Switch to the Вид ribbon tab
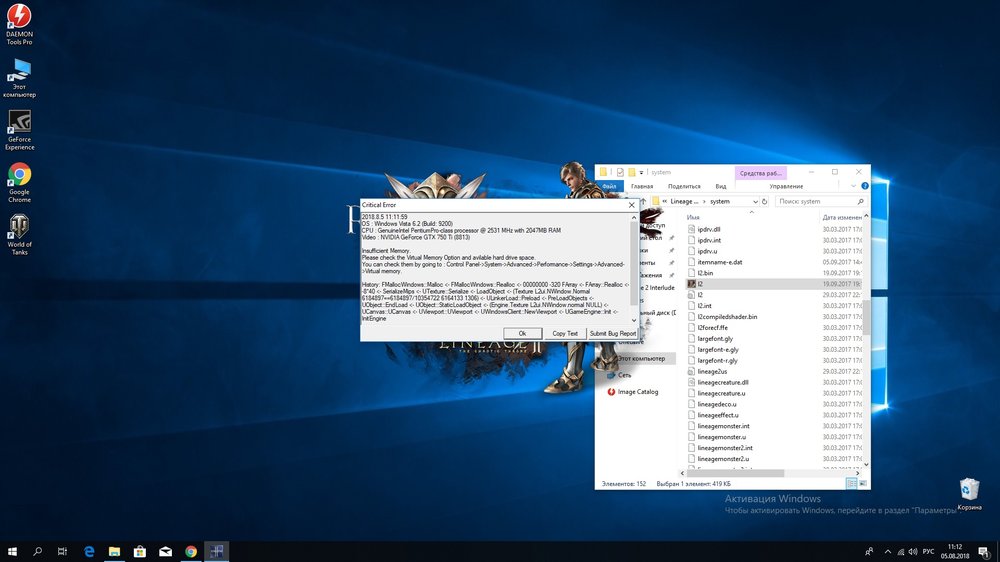Image resolution: width=1000 pixels, height=562 pixels. point(720,186)
